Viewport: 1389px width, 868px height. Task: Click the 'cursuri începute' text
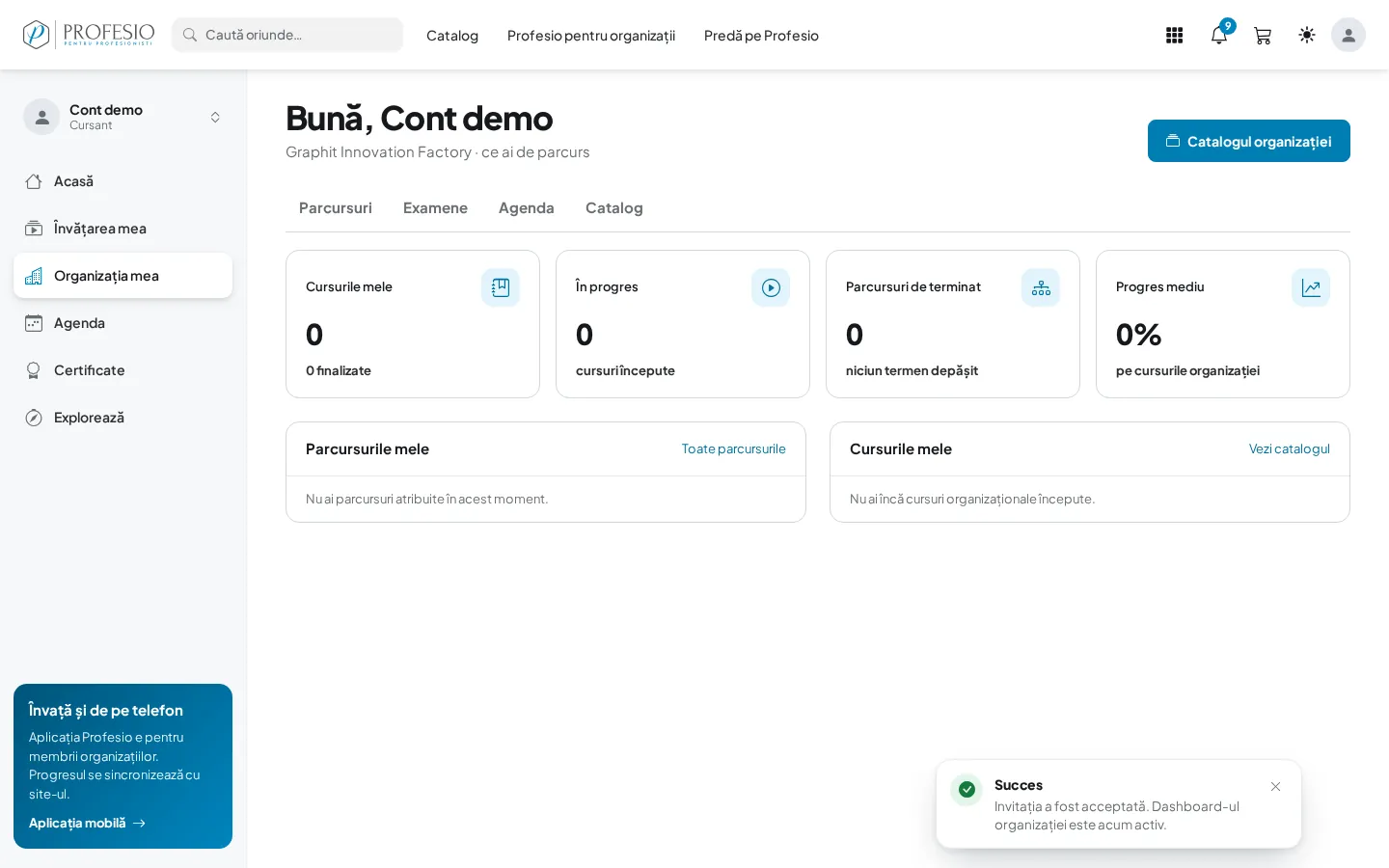[x=625, y=370]
